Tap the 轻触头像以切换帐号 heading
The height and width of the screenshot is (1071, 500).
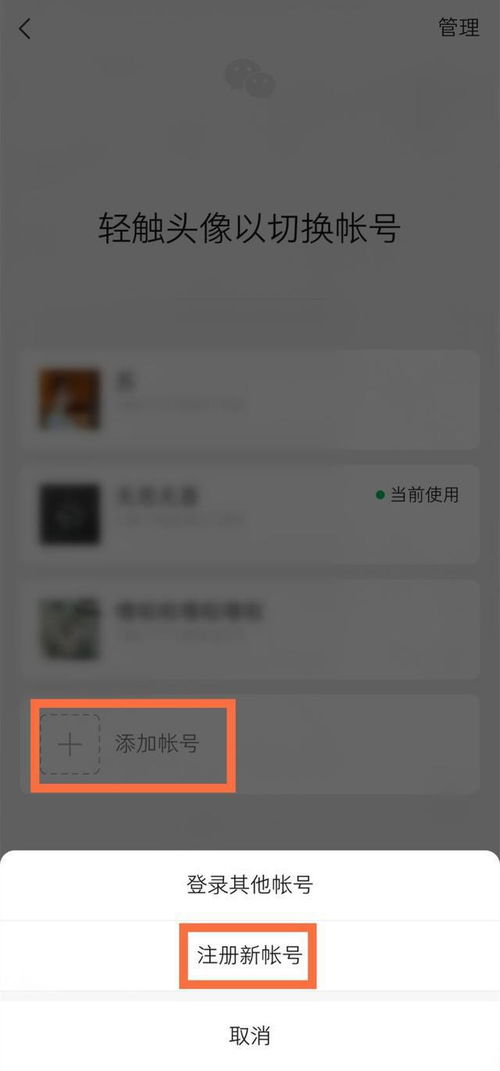click(x=249, y=228)
